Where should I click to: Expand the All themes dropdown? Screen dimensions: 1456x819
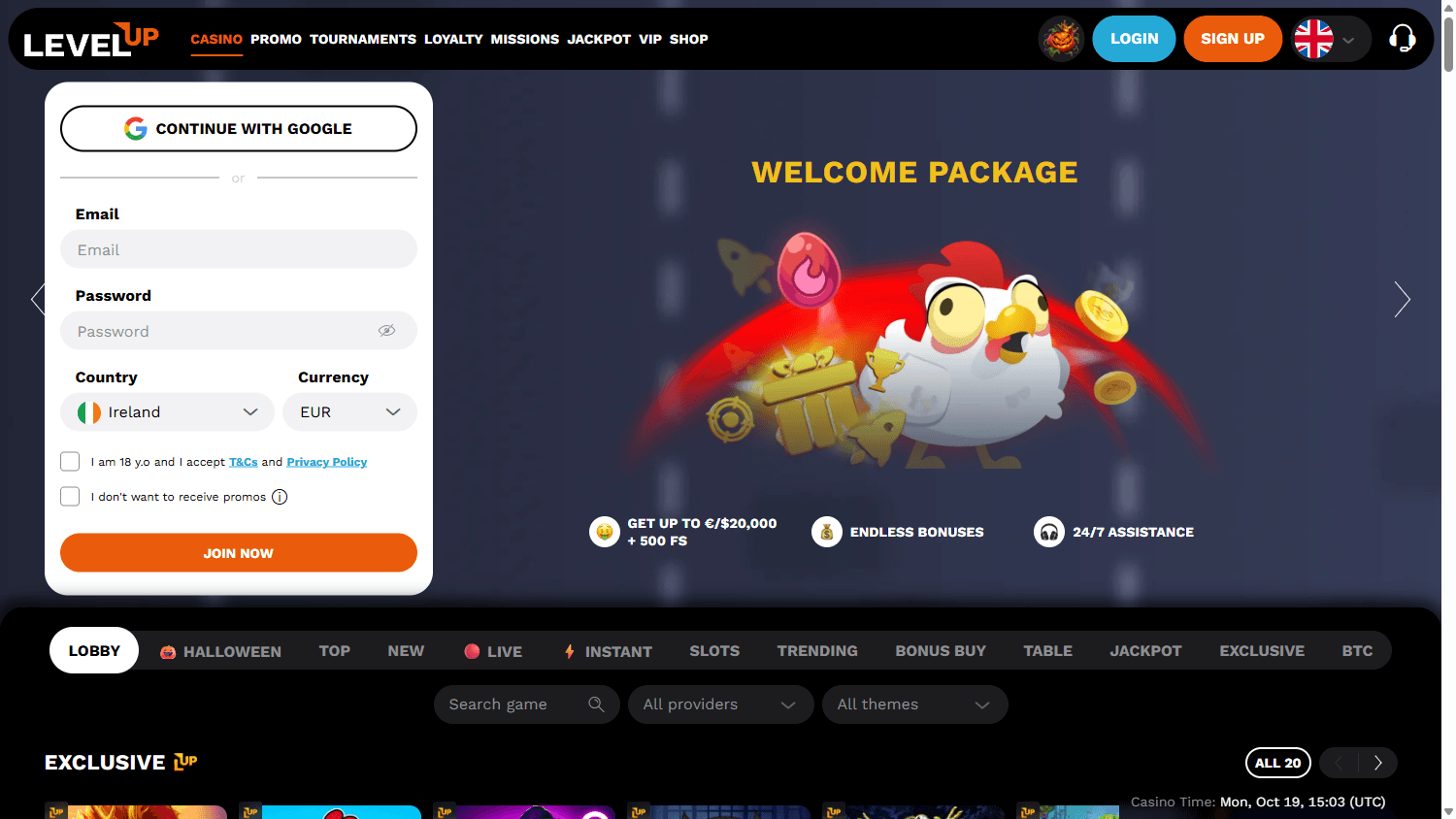pyautogui.click(x=914, y=704)
